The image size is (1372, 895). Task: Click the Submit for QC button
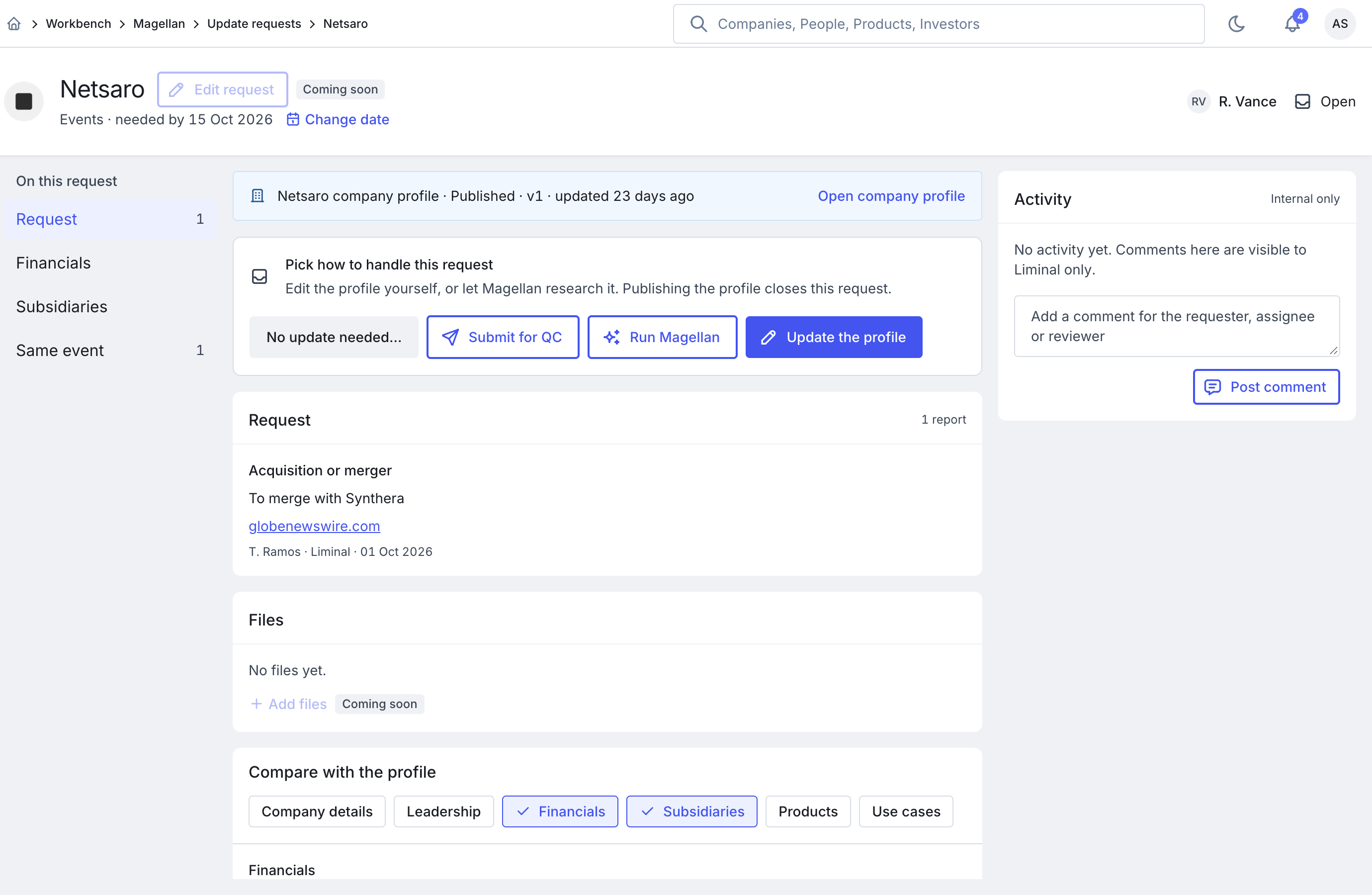click(x=503, y=337)
